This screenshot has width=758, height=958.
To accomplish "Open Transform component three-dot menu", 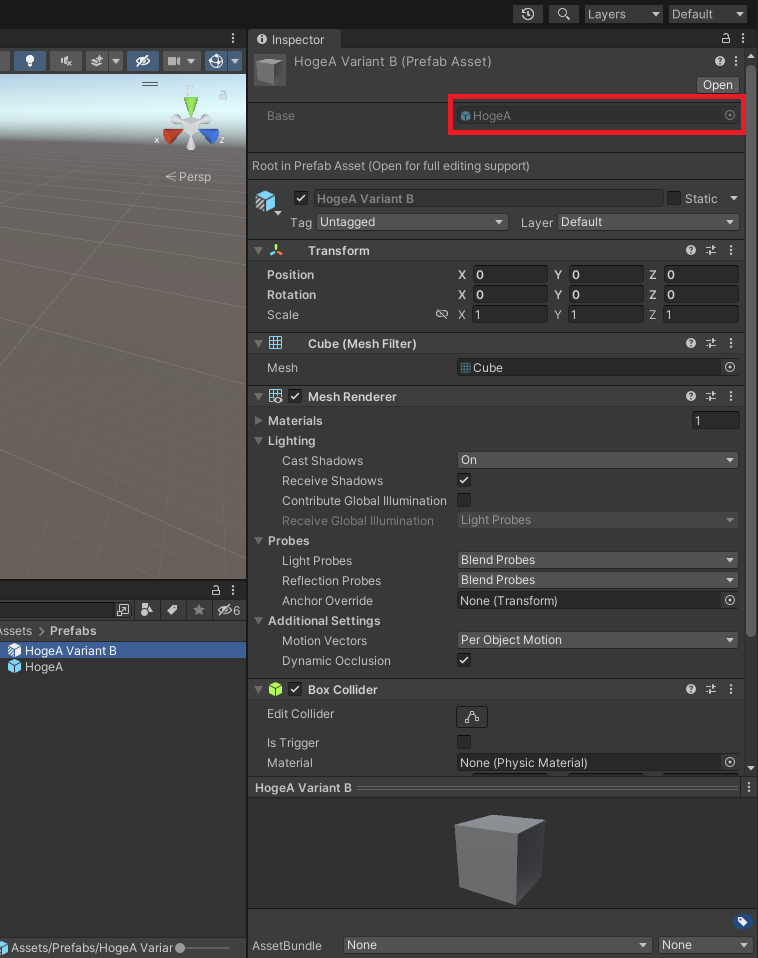I will 731,250.
